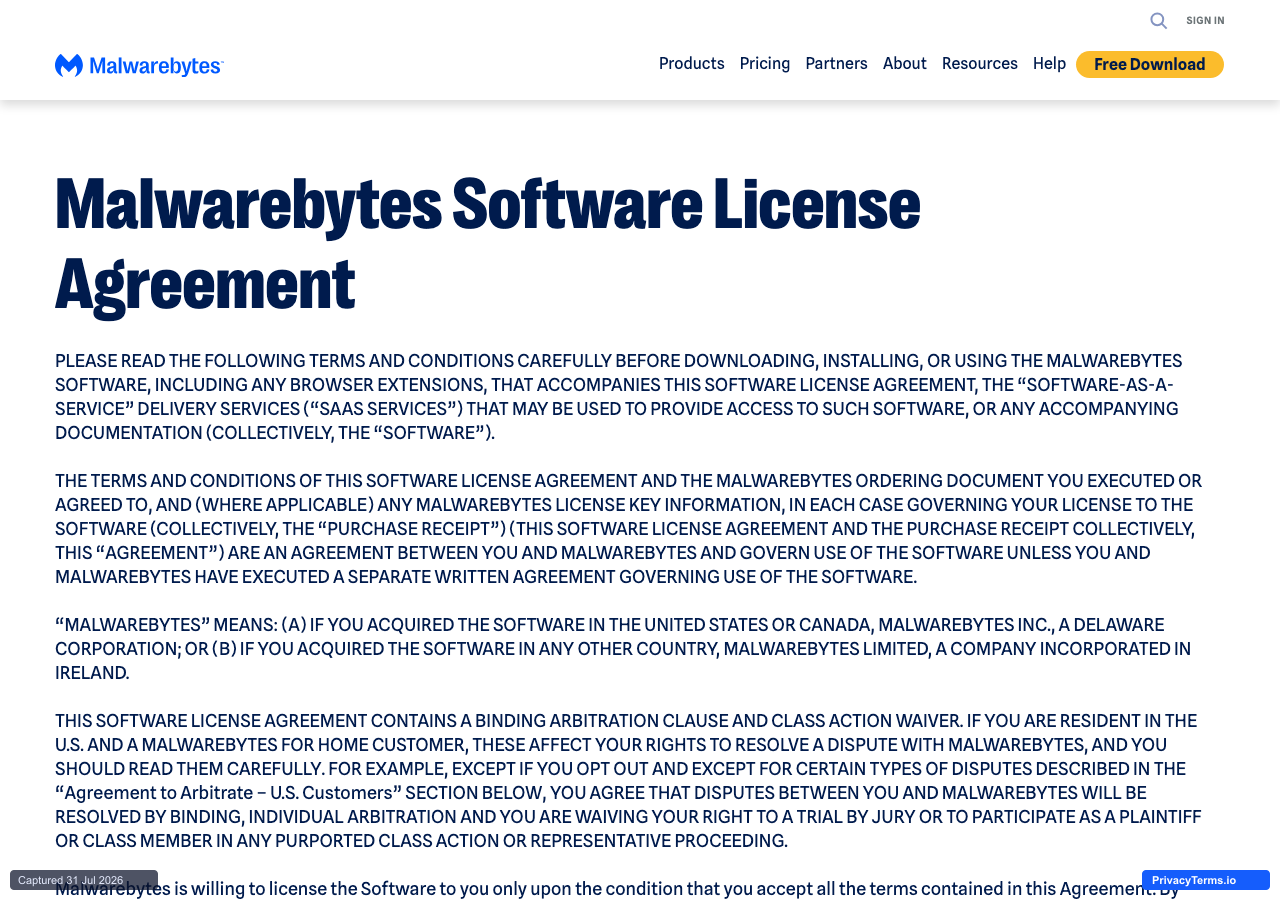Click paragraph beginning '“MALWAREBYTES” MEANS'
1280x900 pixels.
click(623, 649)
